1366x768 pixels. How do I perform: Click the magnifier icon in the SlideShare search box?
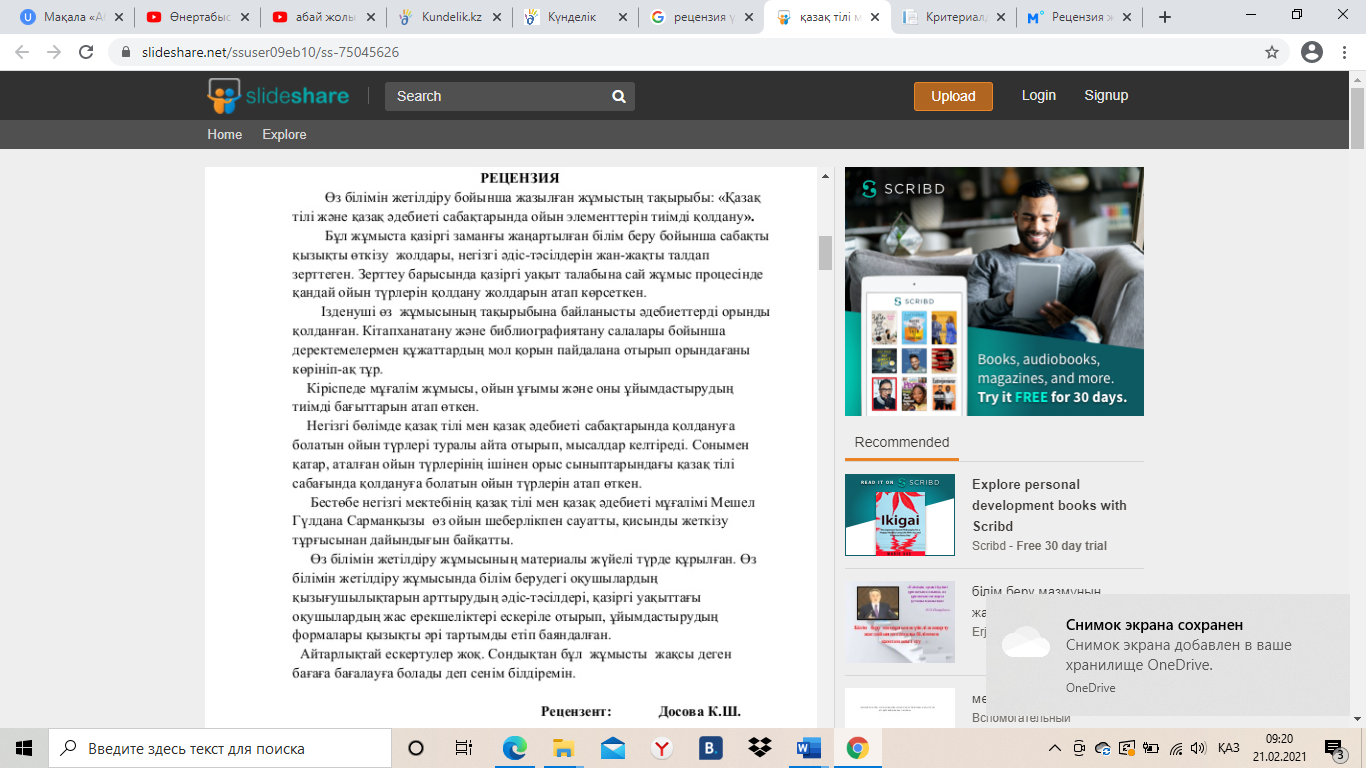(x=619, y=96)
